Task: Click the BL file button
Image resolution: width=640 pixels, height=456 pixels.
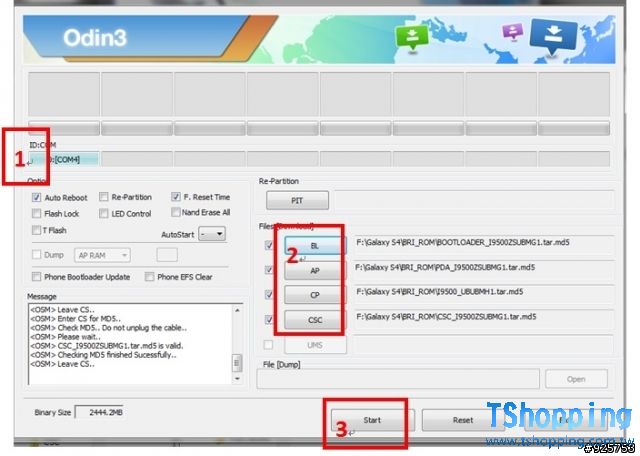Action: [315, 245]
